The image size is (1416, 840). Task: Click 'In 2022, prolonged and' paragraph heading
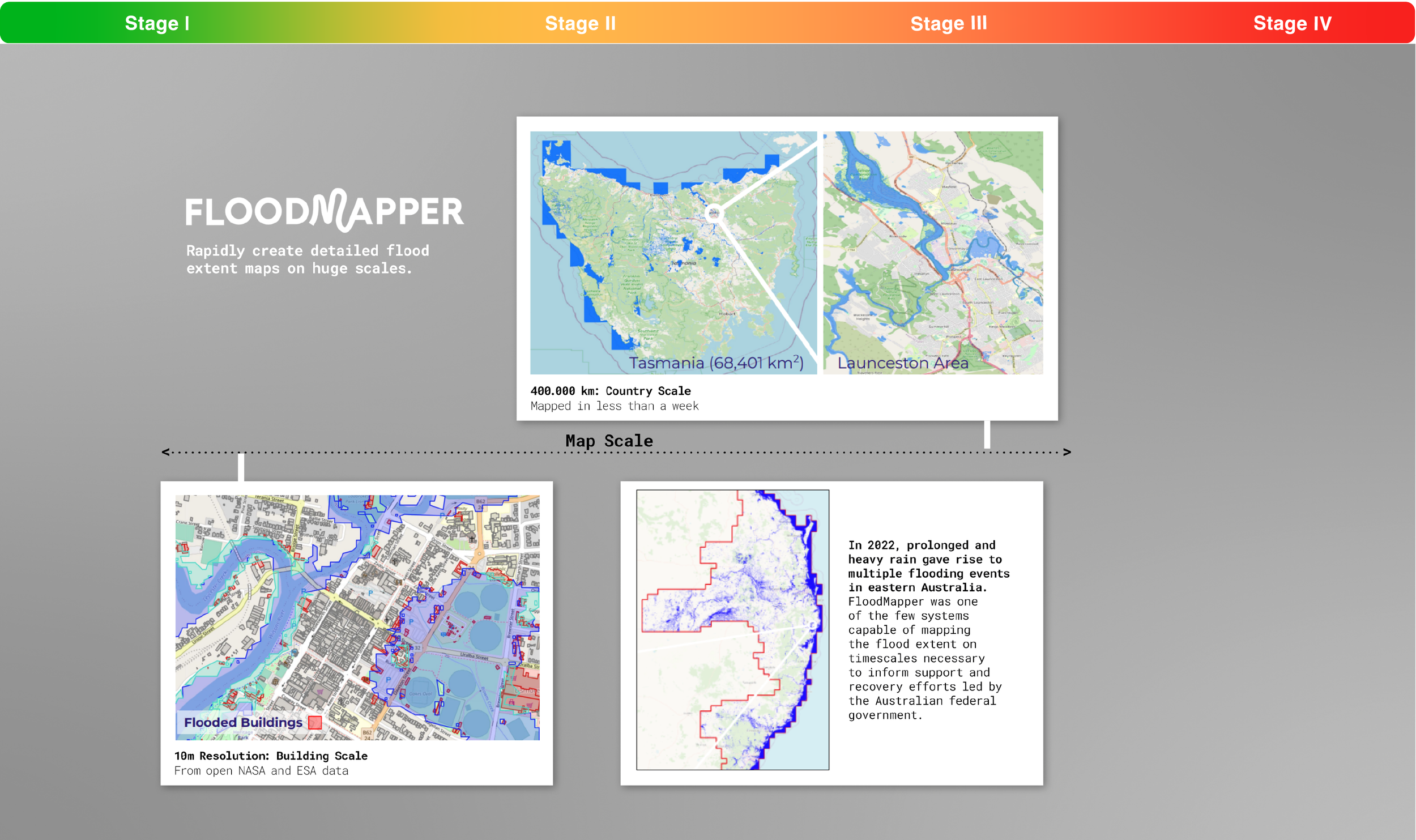coord(922,545)
